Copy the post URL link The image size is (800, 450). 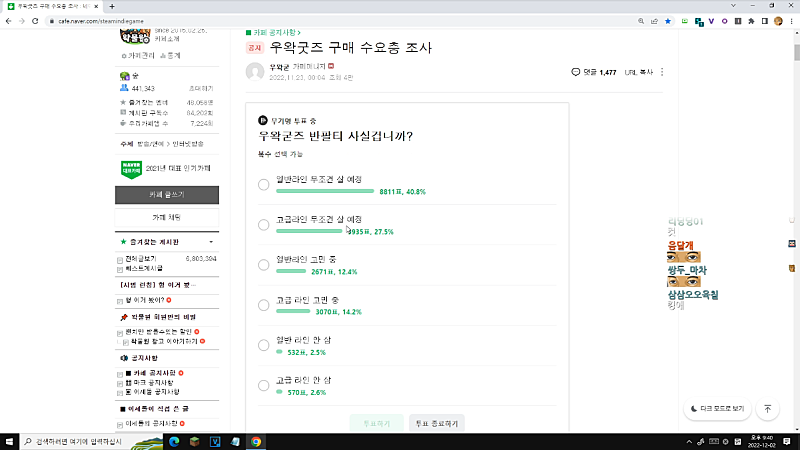[x=638, y=72]
